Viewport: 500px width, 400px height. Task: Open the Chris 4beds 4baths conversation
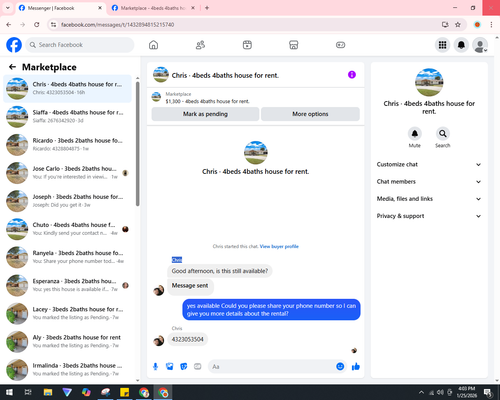[x=67, y=88]
